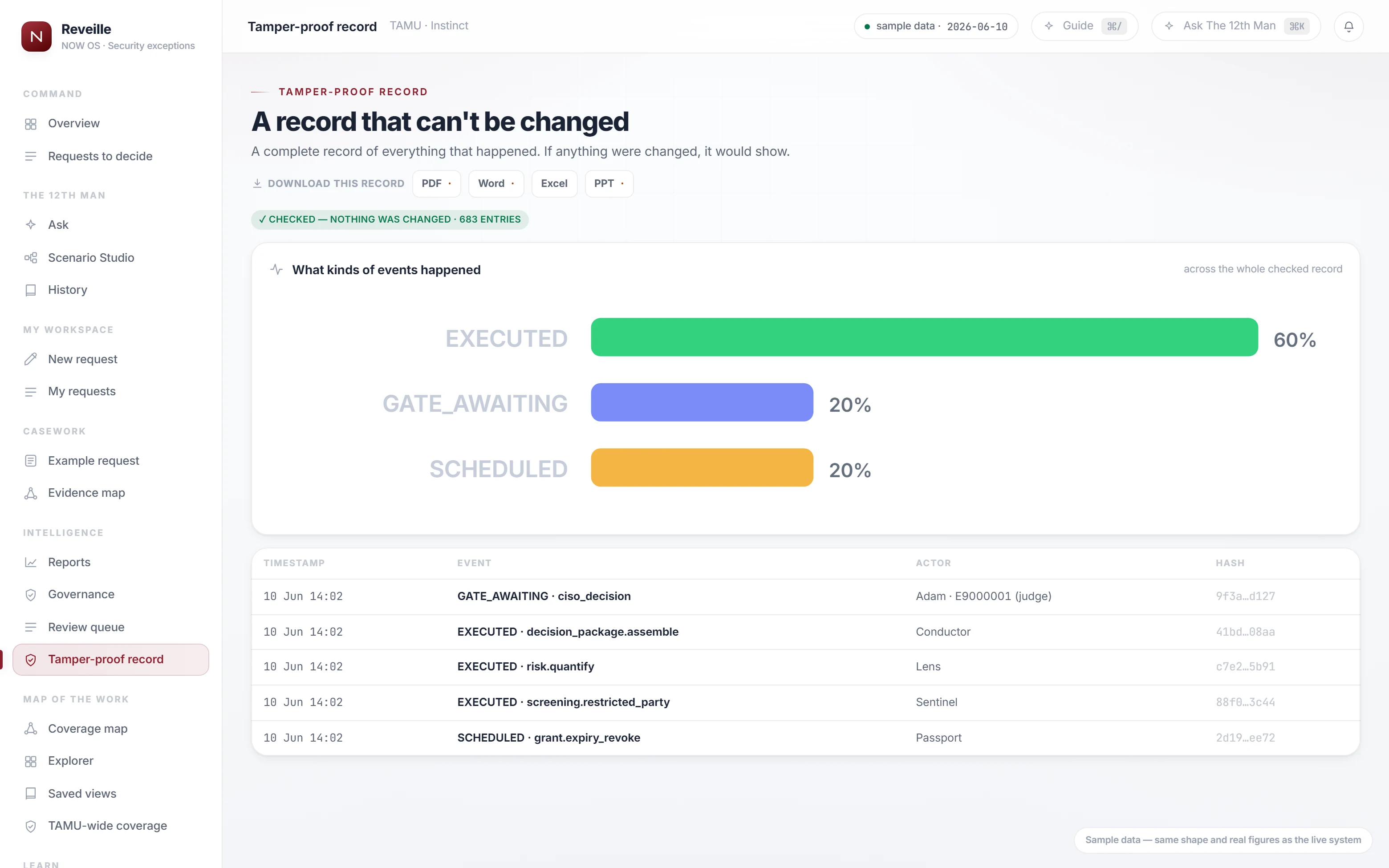Open the Governance section

click(111, 594)
